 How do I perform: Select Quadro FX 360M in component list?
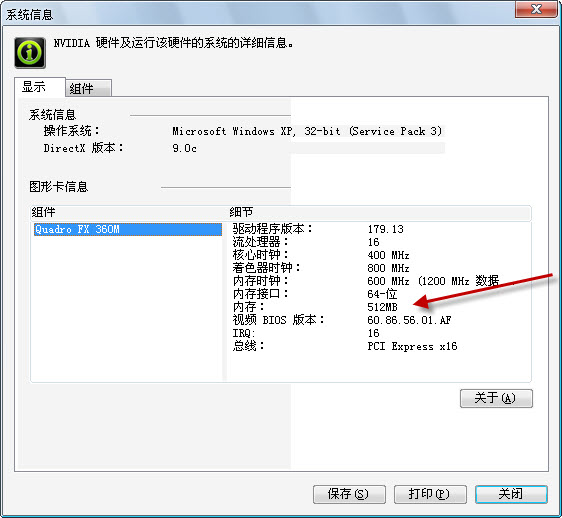[x=128, y=229]
